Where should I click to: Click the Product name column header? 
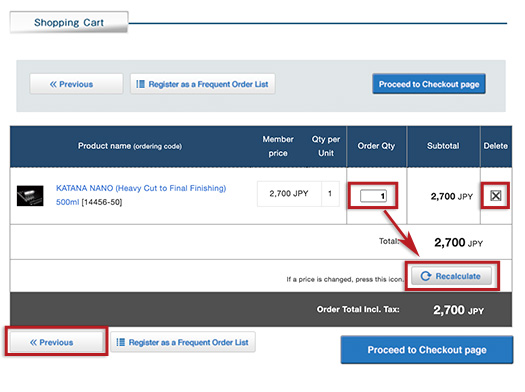130,146
